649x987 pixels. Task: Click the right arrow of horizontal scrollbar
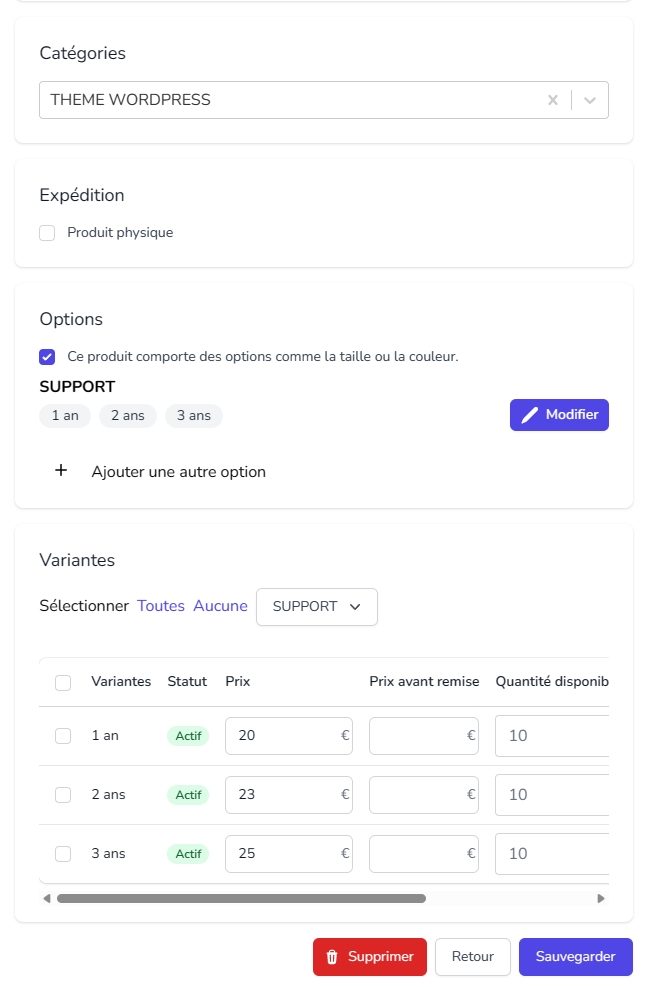coord(601,898)
